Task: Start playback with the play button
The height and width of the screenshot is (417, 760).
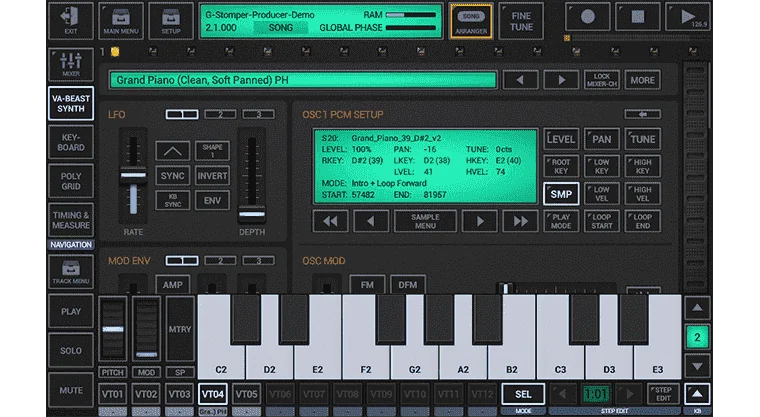Action: 687,17
